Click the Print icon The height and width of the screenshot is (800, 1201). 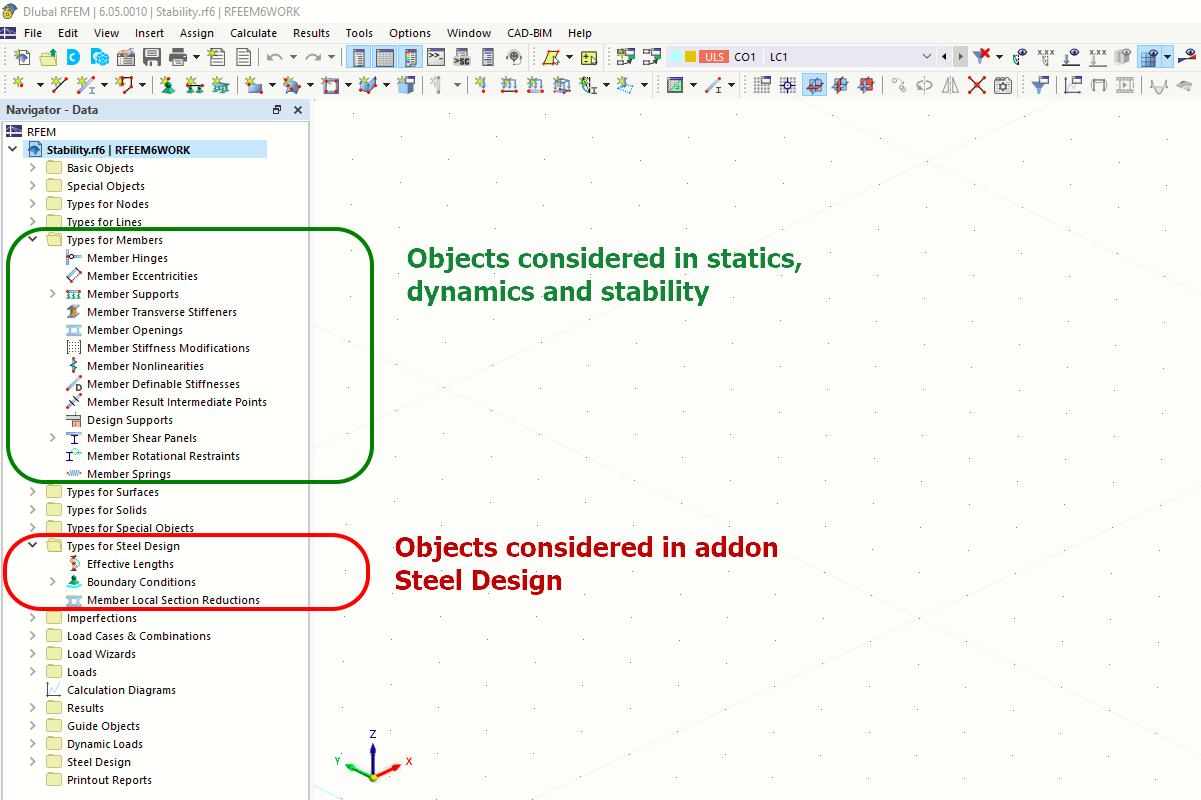coord(177,57)
